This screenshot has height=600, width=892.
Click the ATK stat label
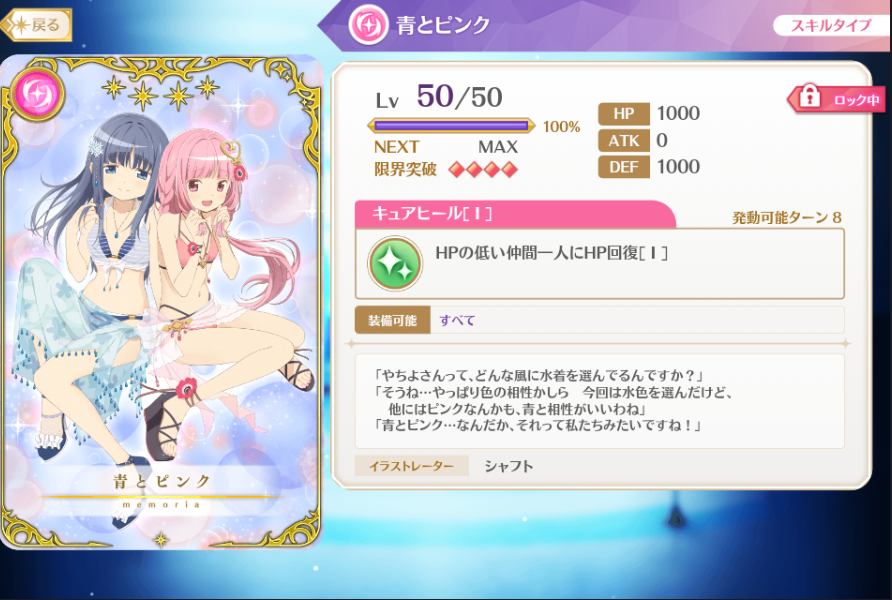pos(623,140)
